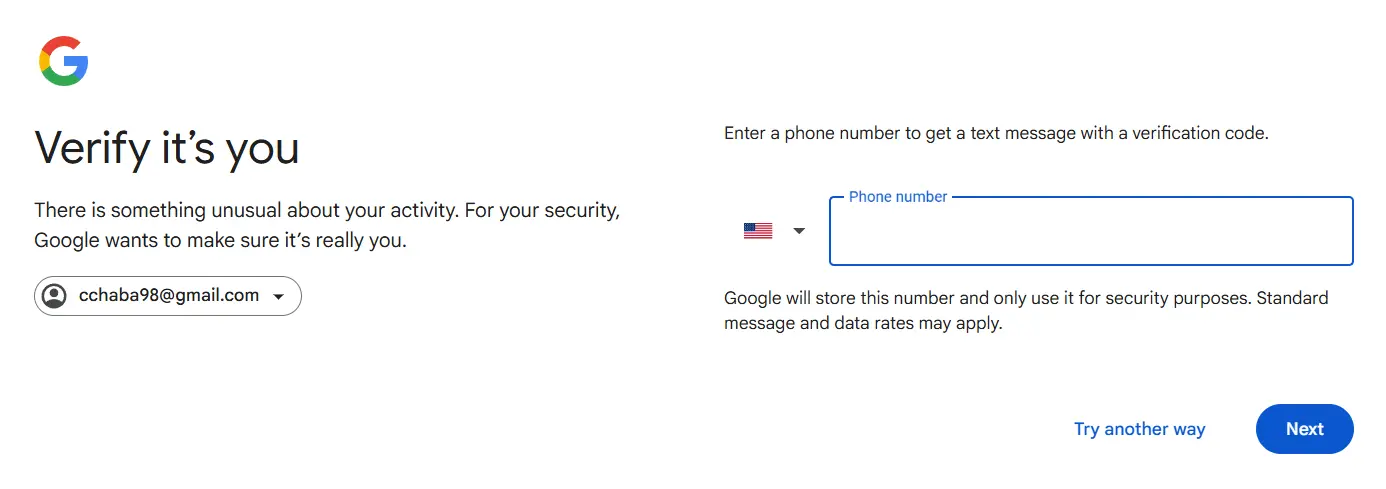Focus the Phone number input field
1386x489 pixels.
1091,231
